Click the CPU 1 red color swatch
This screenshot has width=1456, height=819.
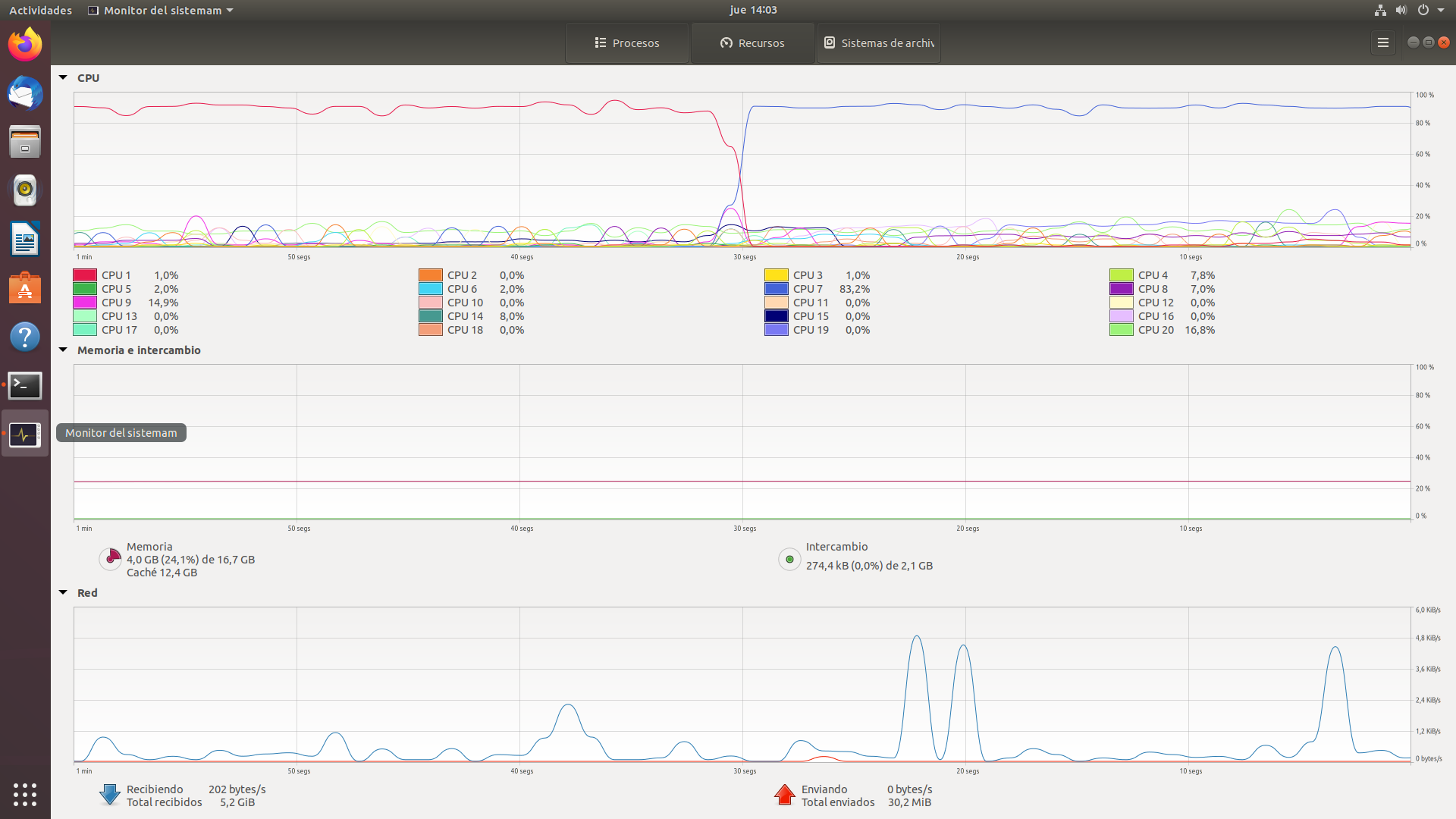click(85, 275)
